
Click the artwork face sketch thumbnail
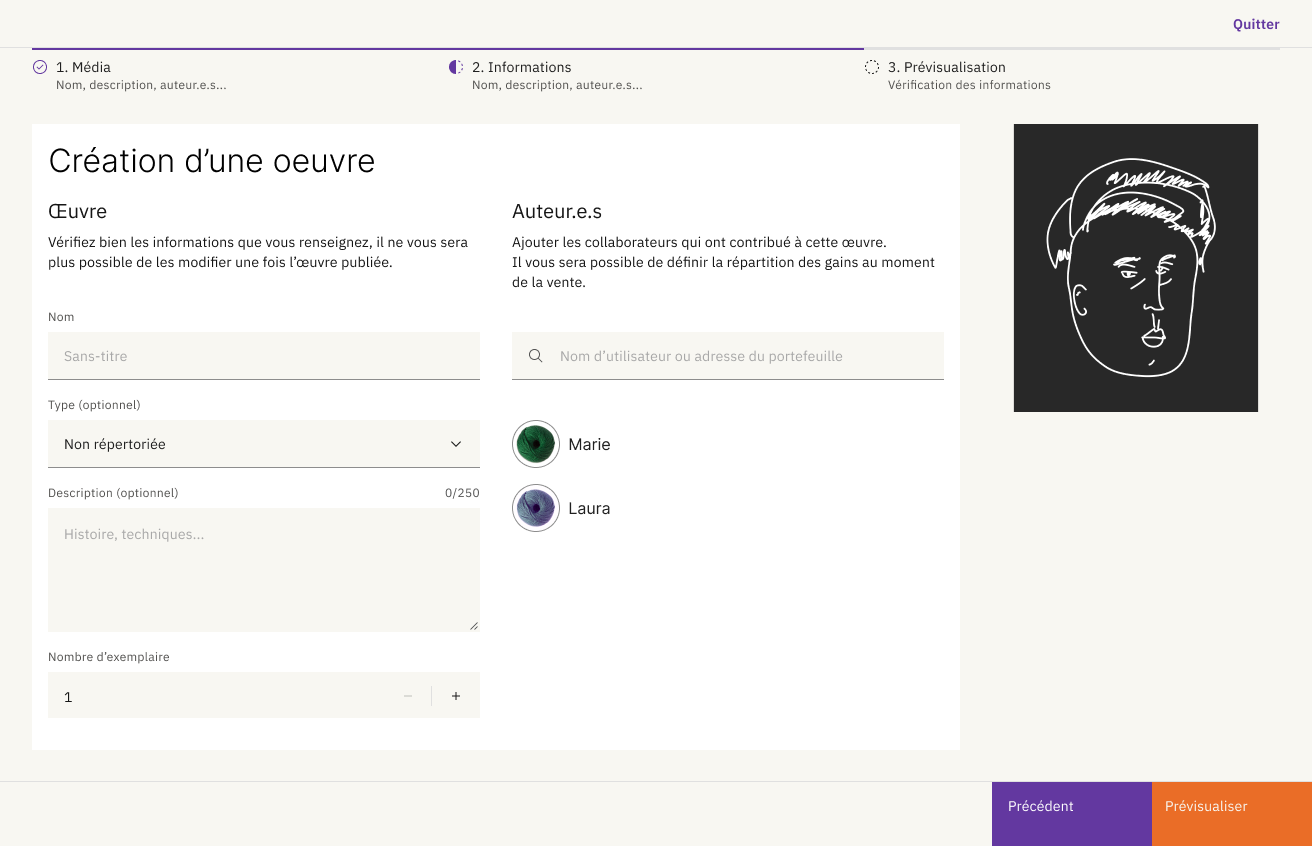coord(1136,267)
